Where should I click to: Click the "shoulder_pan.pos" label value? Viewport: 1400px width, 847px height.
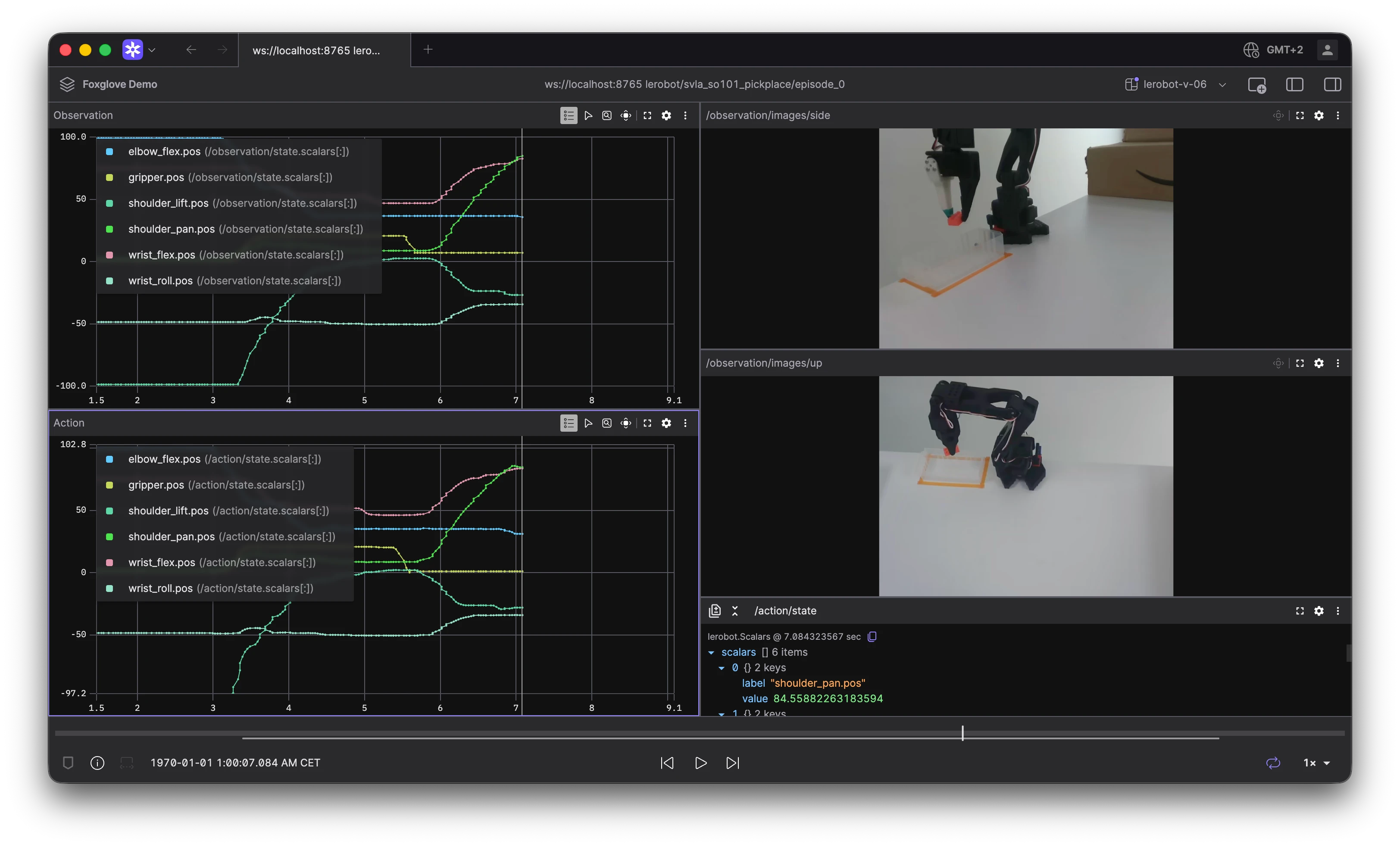pyautogui.click(x=818, y=683)
